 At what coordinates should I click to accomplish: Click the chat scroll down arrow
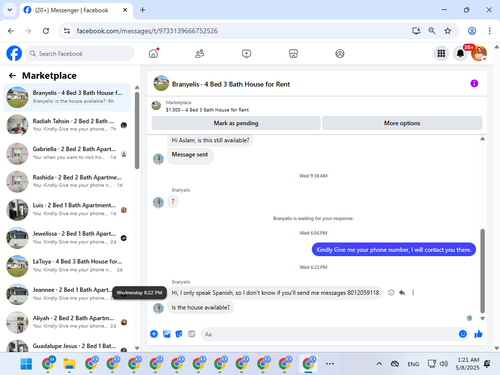pos(482,318)
